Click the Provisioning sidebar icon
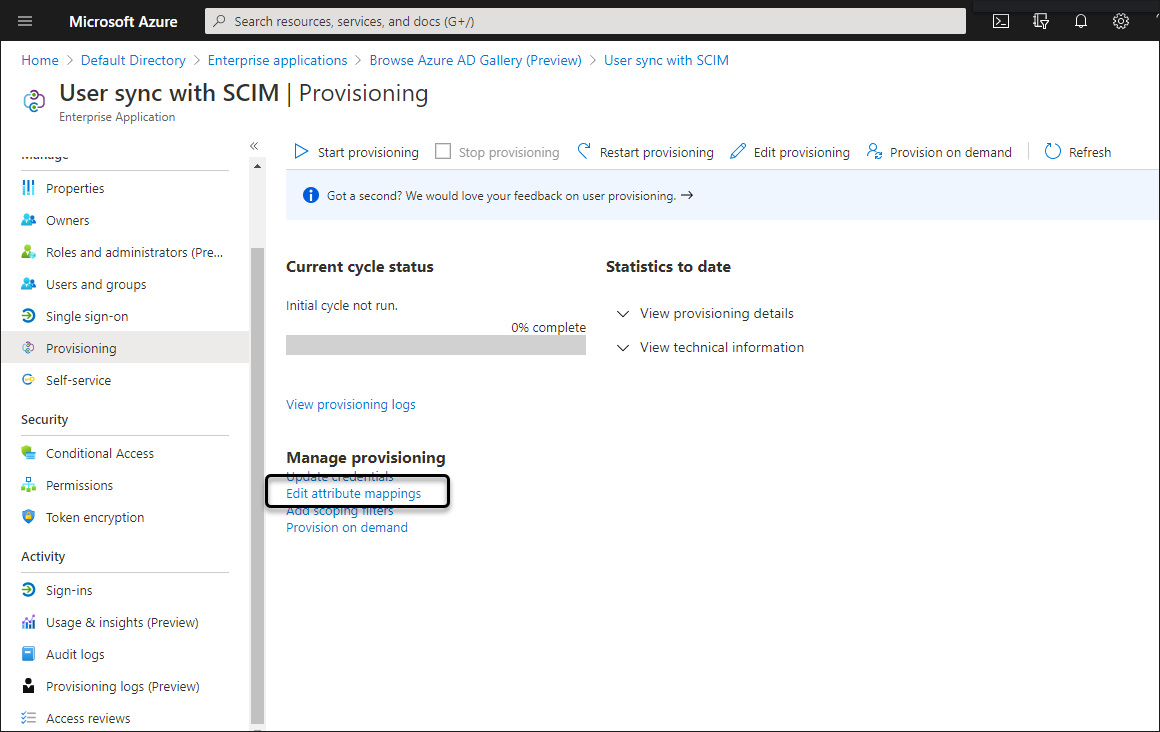The width and height of the screenshot is (1160, 732). coord(29,348)
